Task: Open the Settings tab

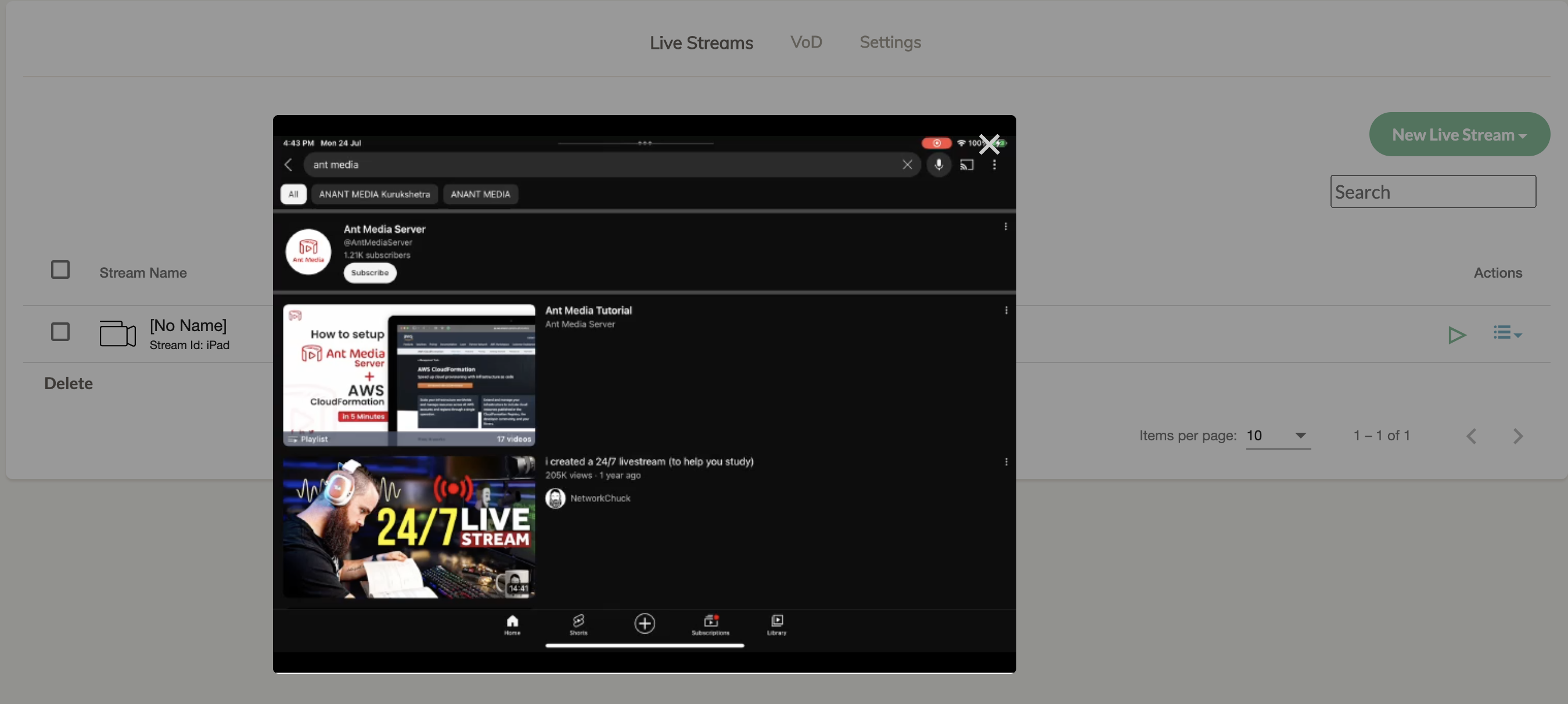Action: (x=890, y=42)
